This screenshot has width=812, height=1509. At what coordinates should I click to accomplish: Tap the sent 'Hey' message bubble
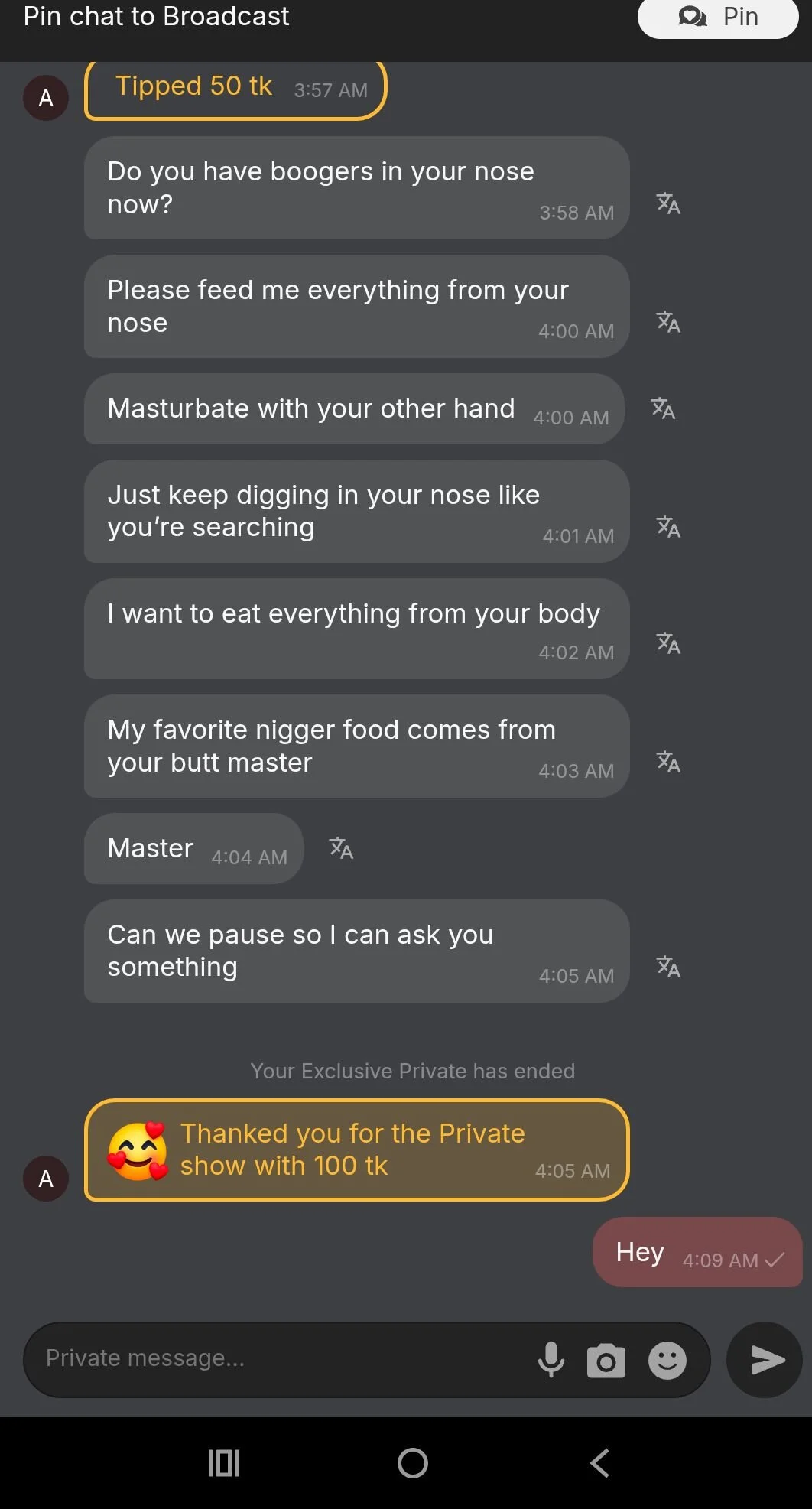[x=697, y=1253]
